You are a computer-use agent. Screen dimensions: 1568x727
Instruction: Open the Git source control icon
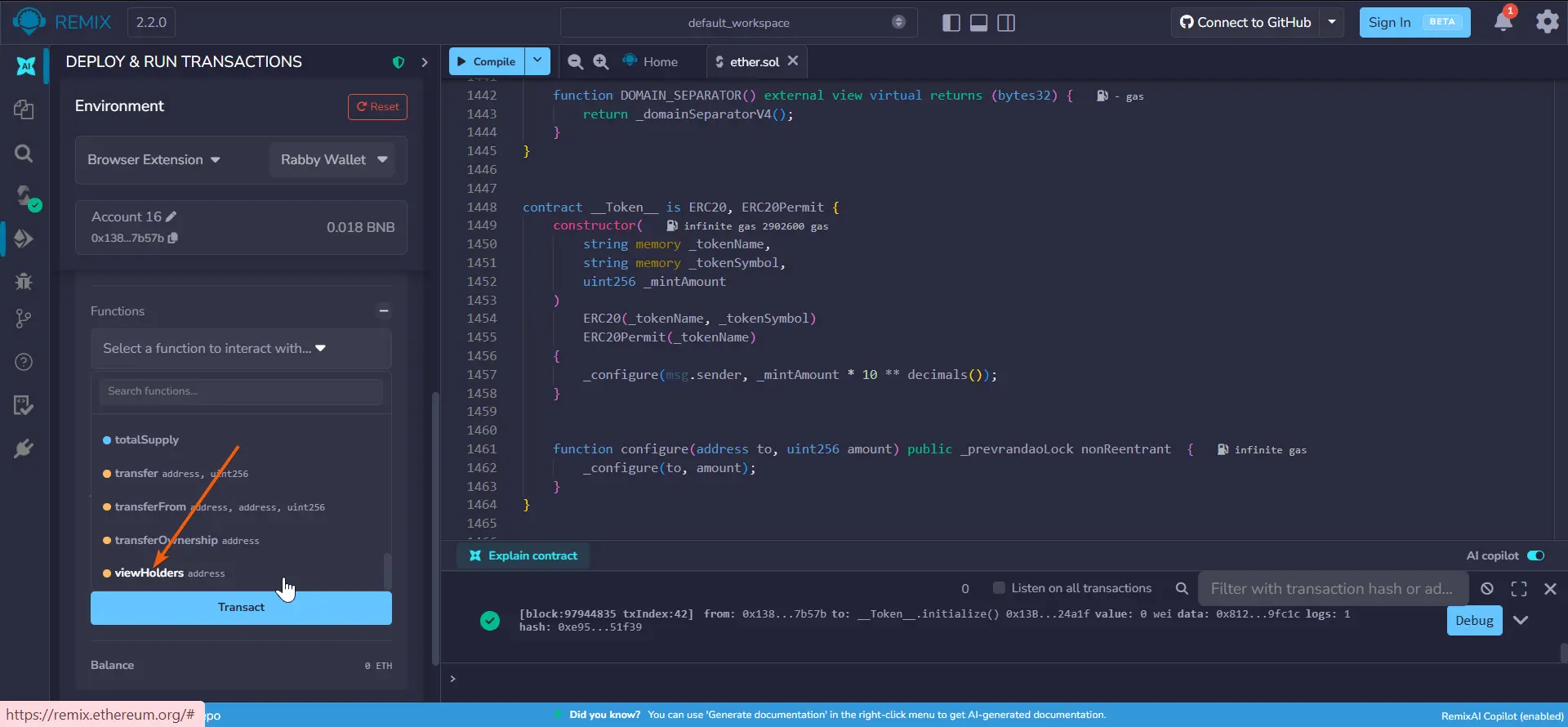(x=24, y=319)
